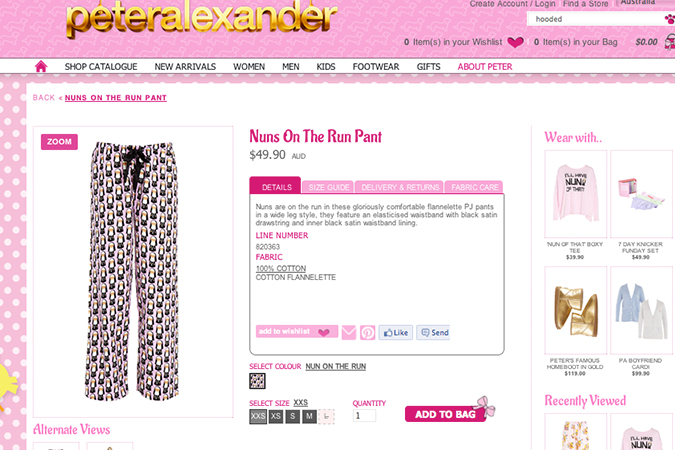Click the ZOOM badge on product image
675x450 pixels.
point(59,142)
